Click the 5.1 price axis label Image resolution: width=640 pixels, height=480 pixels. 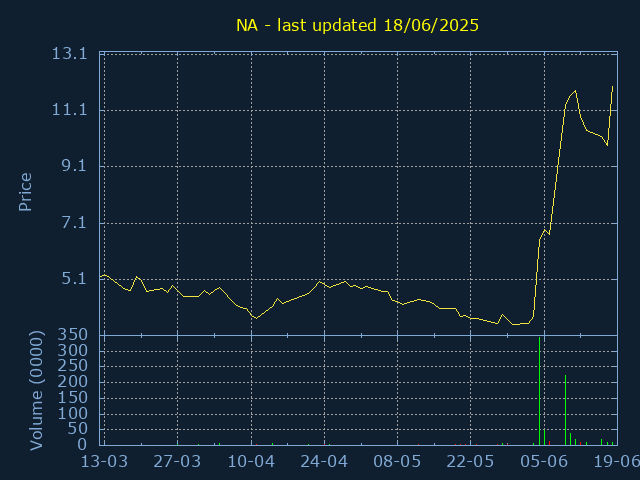coord(75,279)
